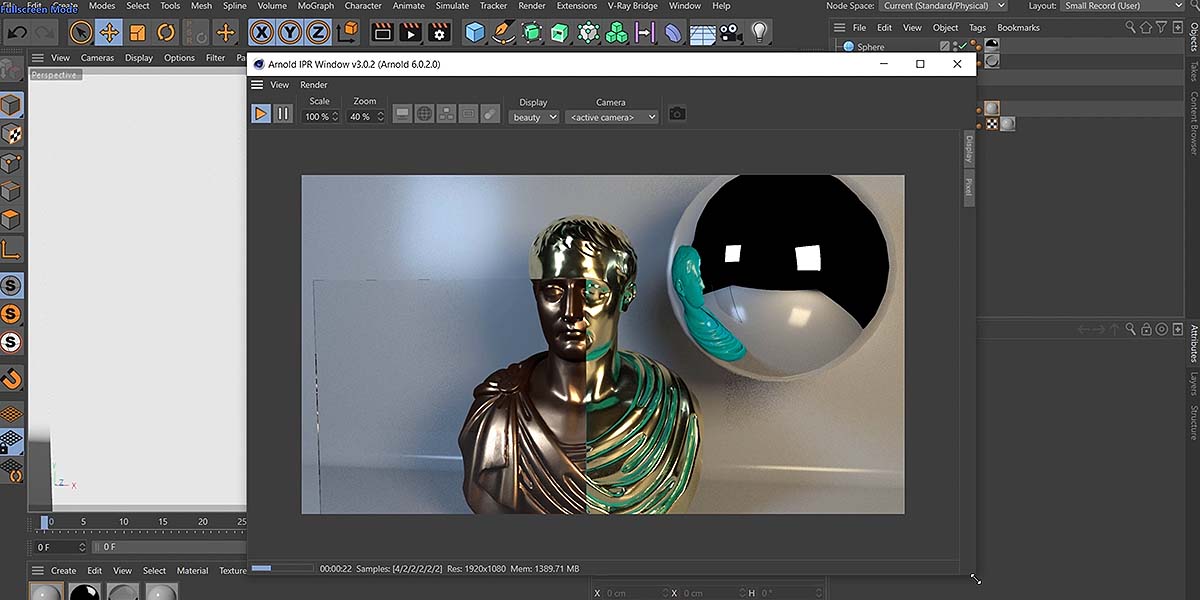This screenshot has width=1200, height=600.
Task: Open the Deformer bend icon
Action: point(673,33)
